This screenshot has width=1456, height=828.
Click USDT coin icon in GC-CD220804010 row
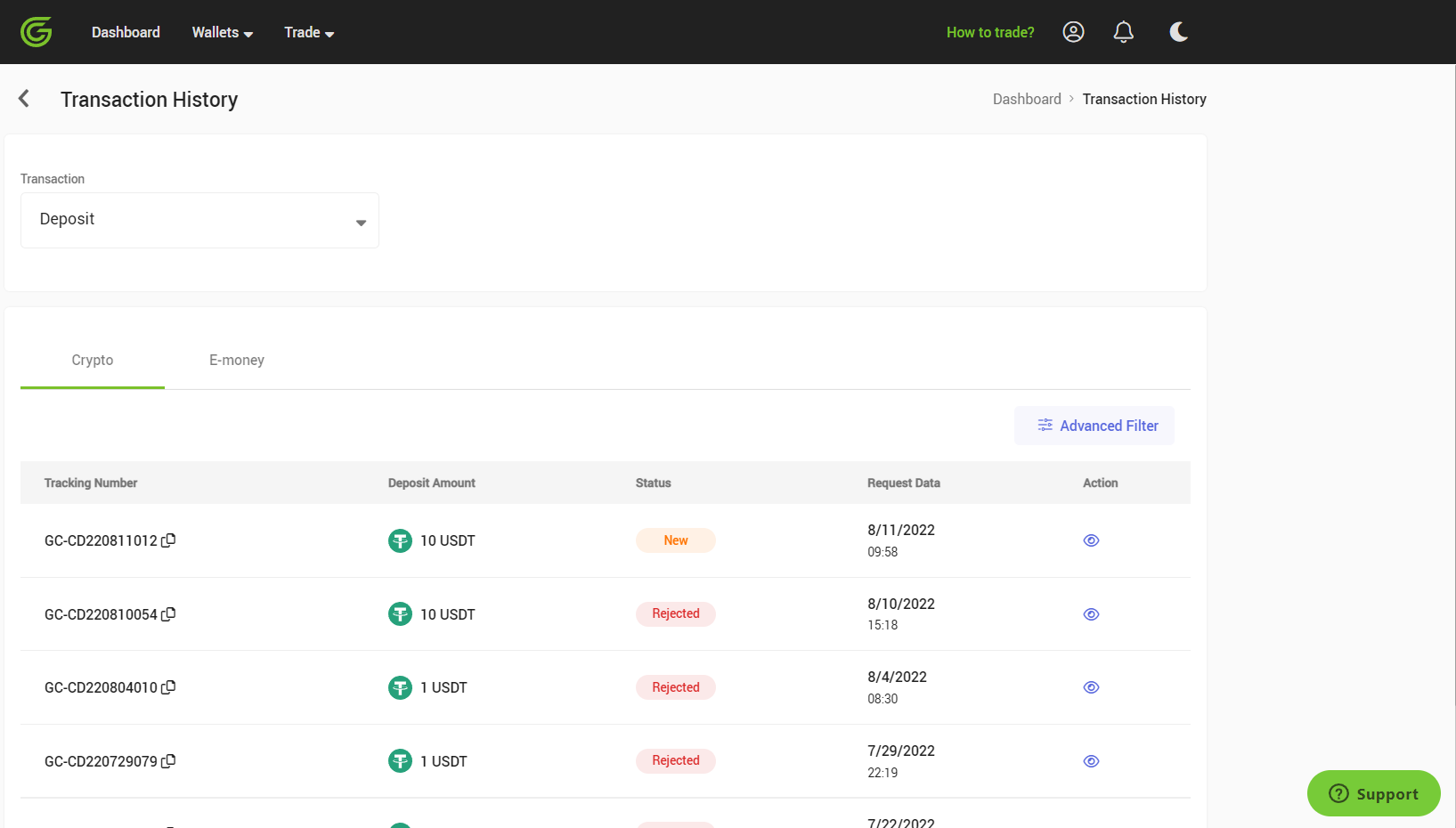(x=400, y=687)
